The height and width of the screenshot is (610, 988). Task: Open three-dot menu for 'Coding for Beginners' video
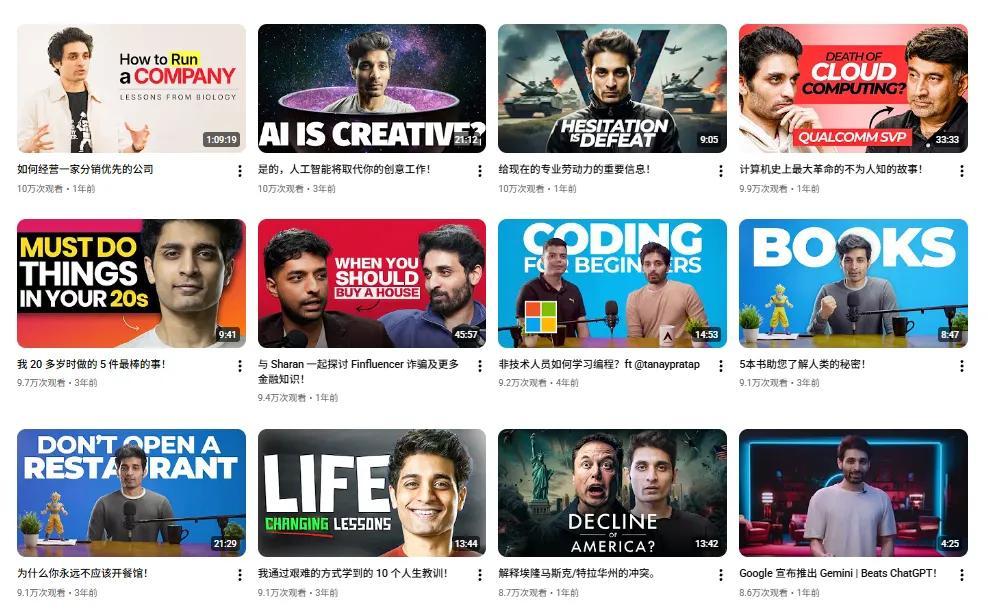pos(721,366)
